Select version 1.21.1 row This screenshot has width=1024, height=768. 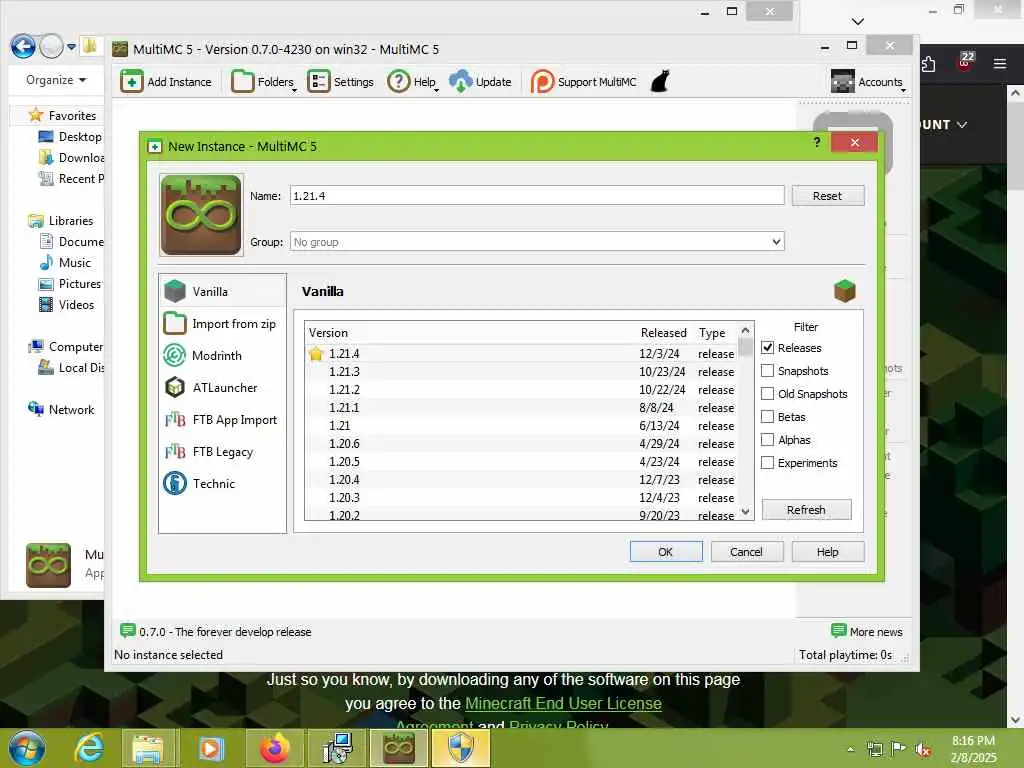coord(522,408)
